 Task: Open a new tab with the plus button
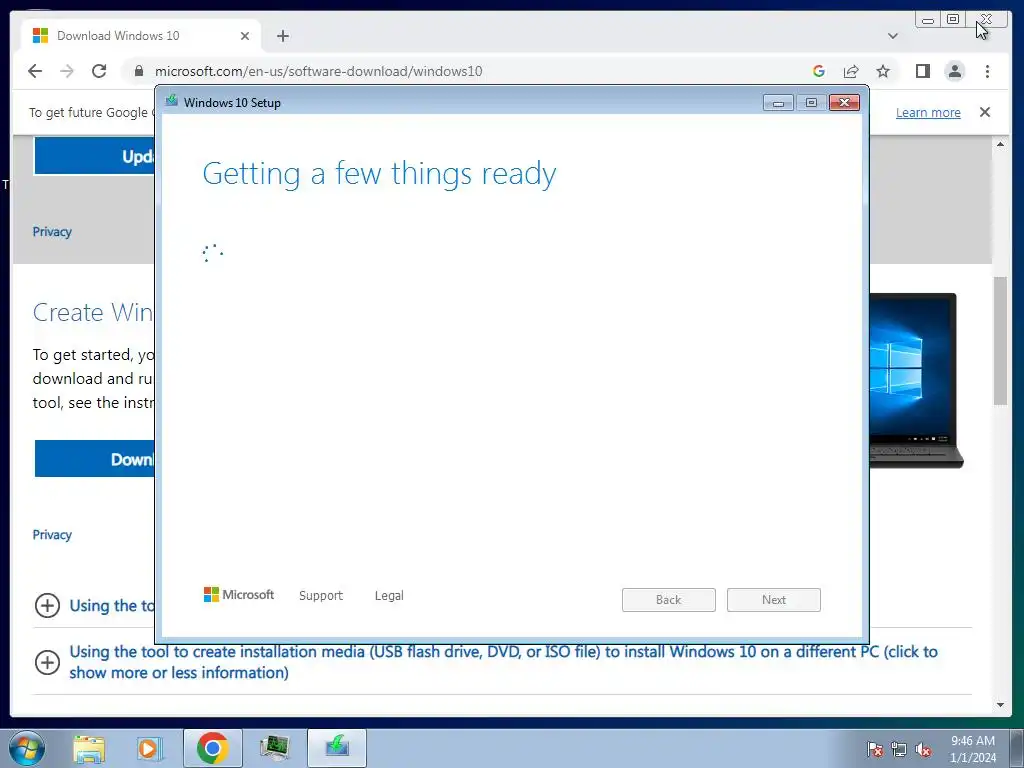point(283,36)
